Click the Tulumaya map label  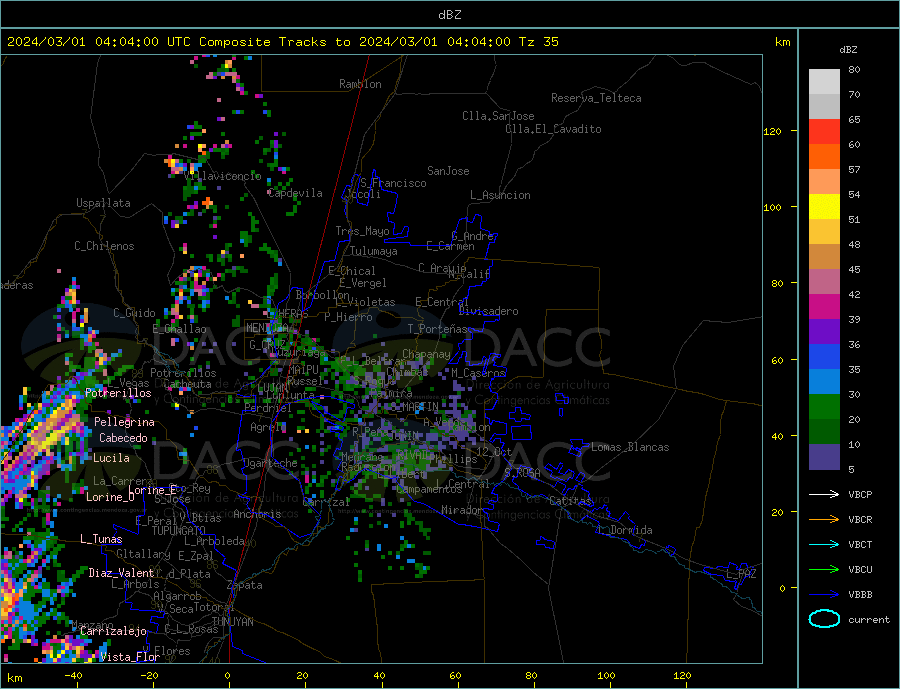374,251
